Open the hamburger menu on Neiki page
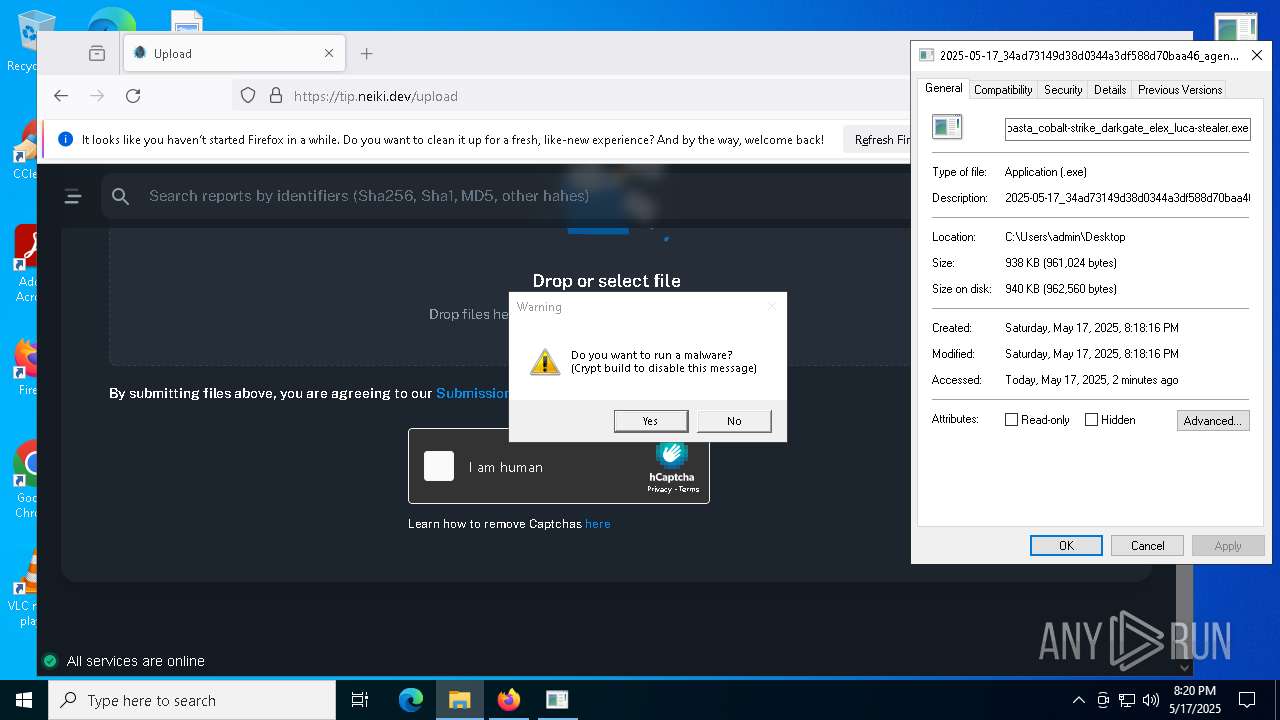Image resolution: width=1280 pixels, height=720 pixels. pos(72,196)
